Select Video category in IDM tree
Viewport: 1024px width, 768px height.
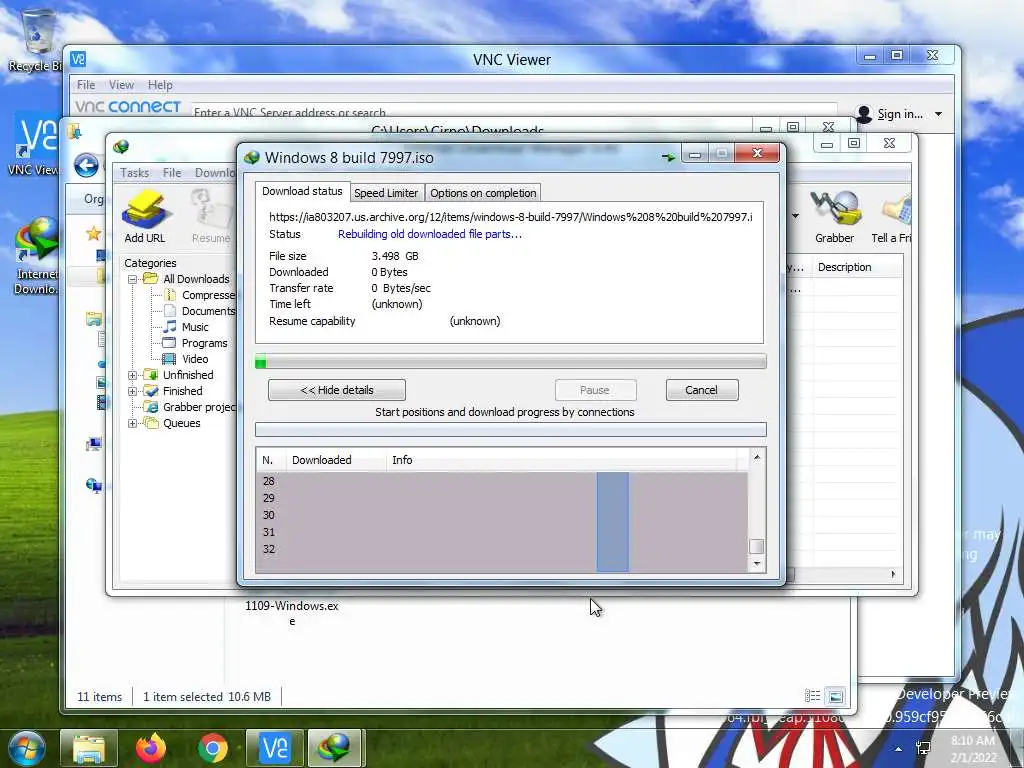tap(185, 359)
